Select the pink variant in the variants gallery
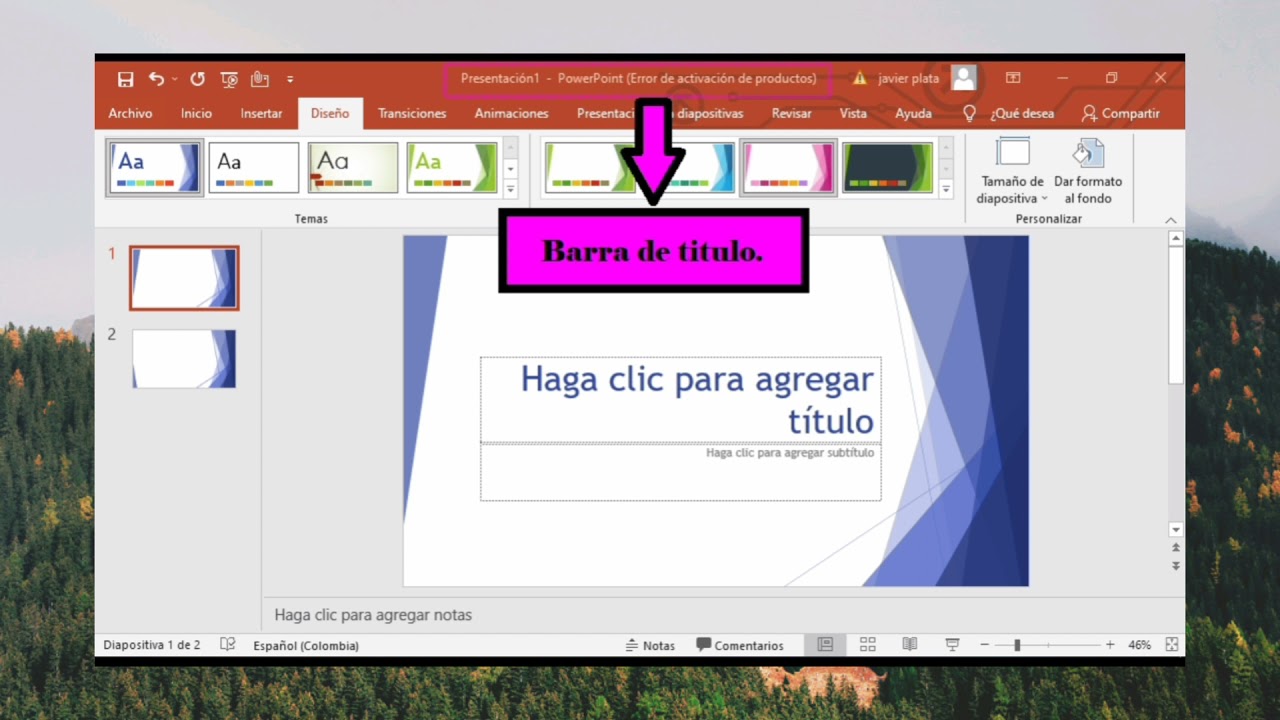Screen dimensions: 1280x720 pos(787,167)
